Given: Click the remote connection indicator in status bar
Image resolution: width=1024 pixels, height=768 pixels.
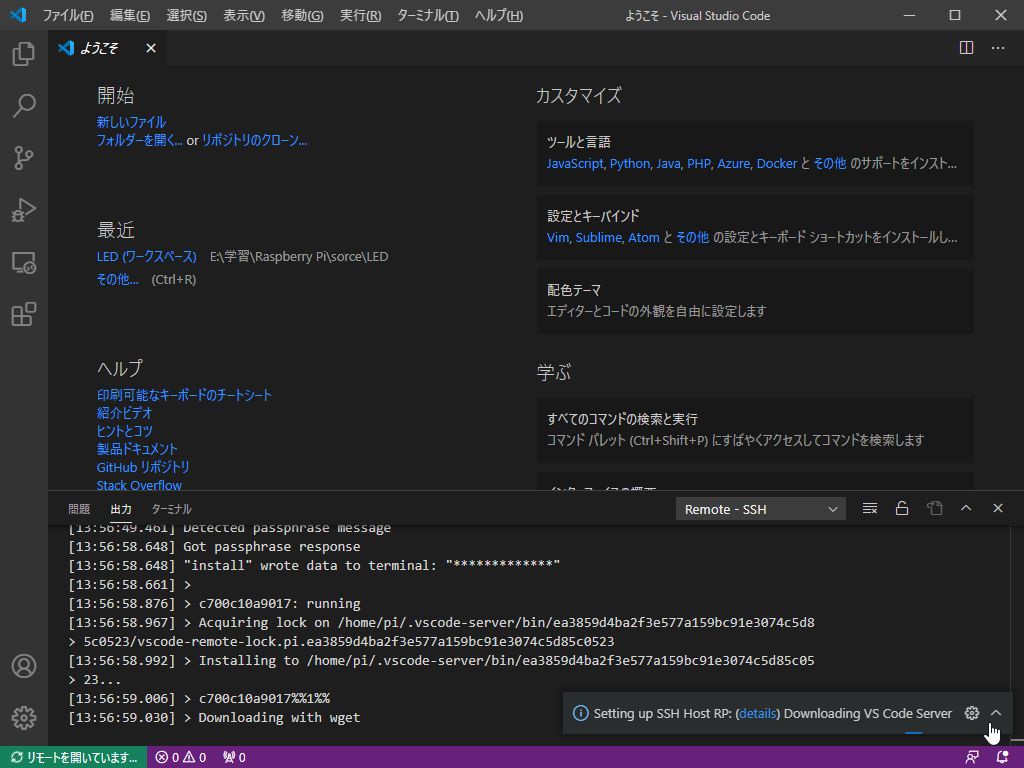Looking at the screenshot, I should [75, 758].
